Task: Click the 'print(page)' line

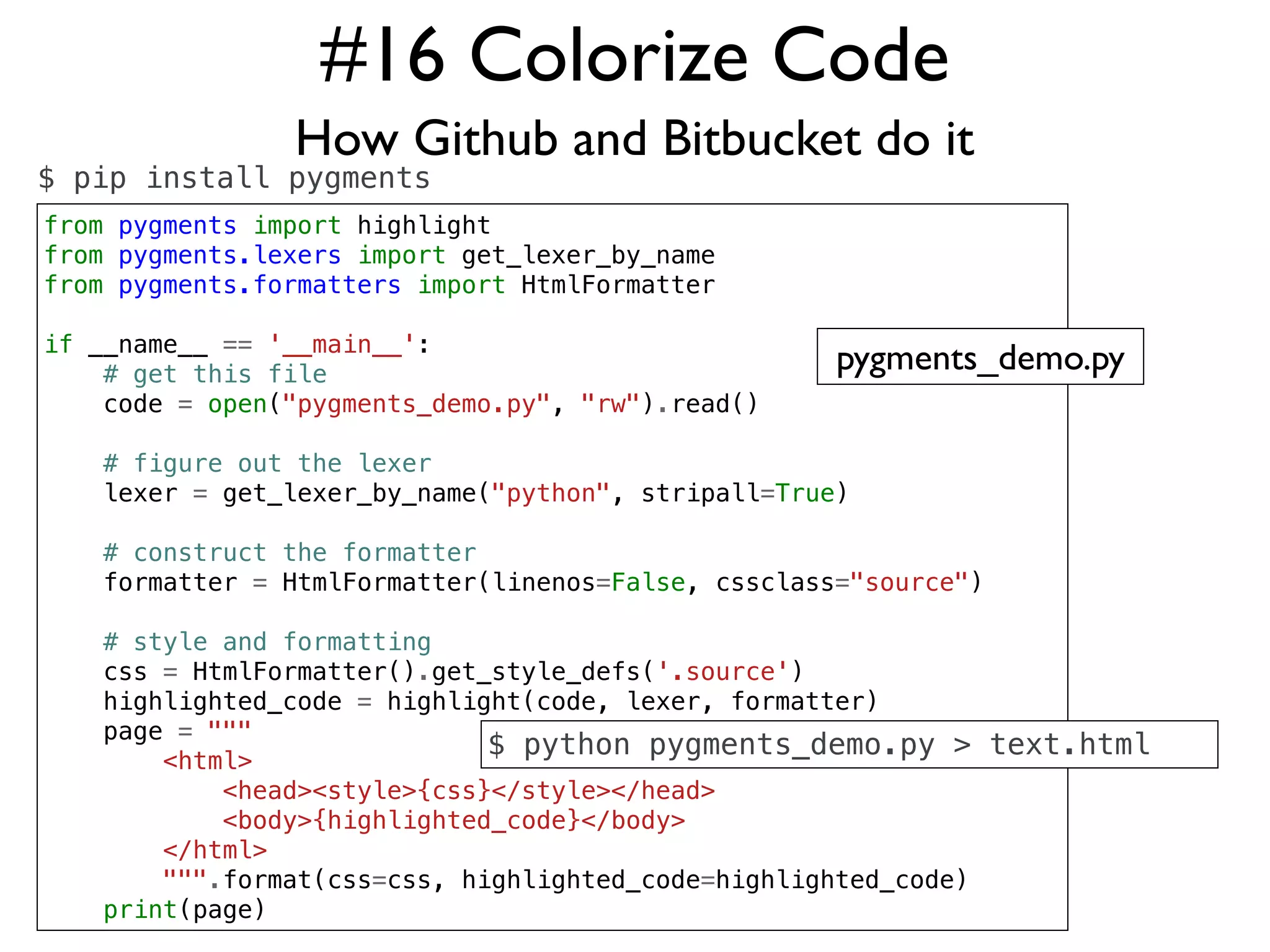Action: 185,910
